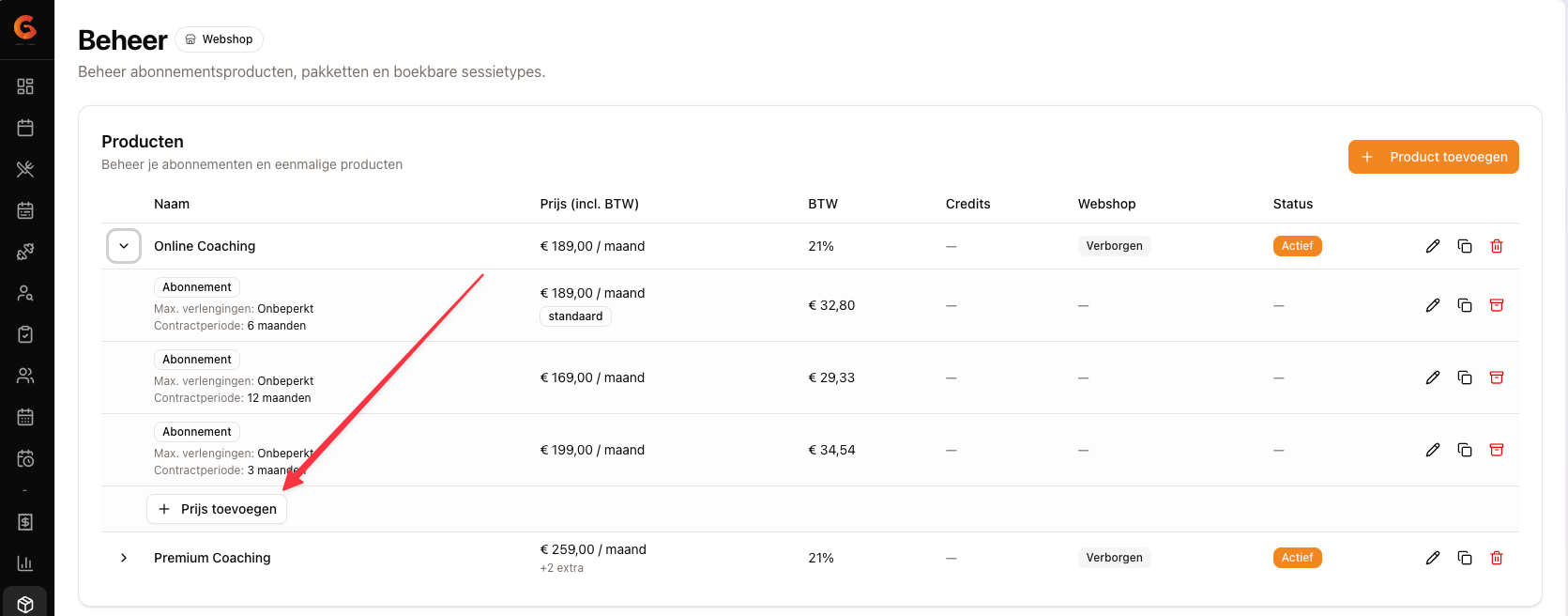Click the Verborgen badge for Online Coaching

1114,246
